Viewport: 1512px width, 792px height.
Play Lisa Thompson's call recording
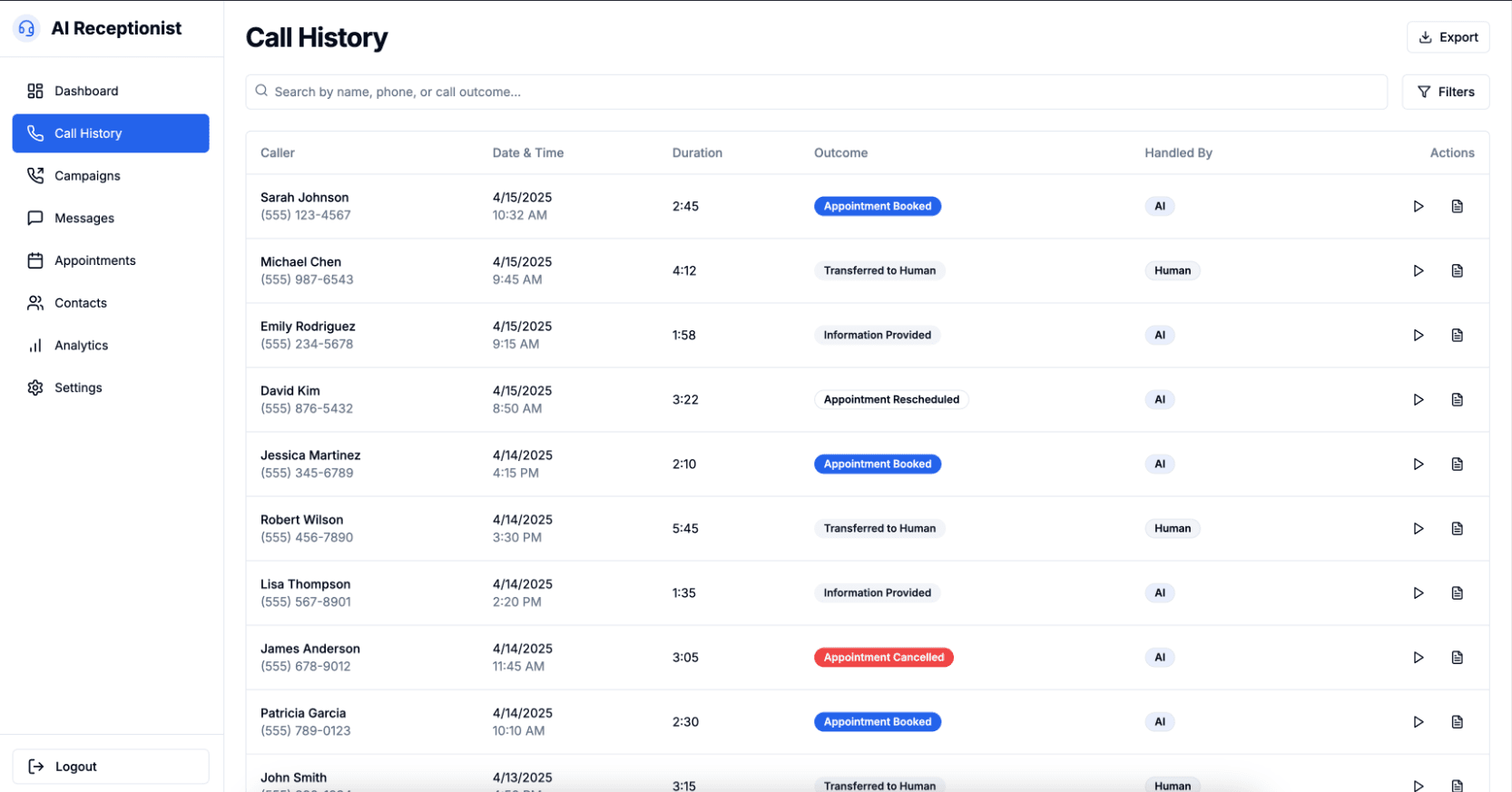[x=1418, y=593]
